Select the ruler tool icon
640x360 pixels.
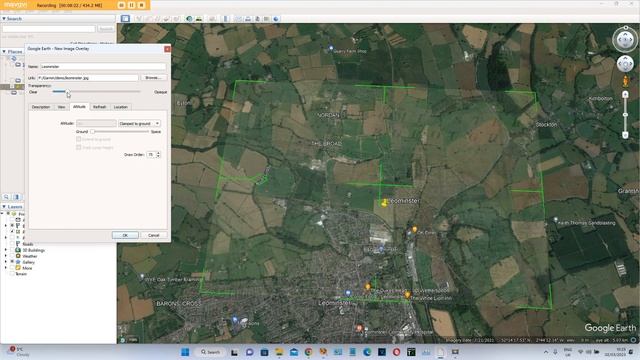pyautogui.click(x=226, y=19)
